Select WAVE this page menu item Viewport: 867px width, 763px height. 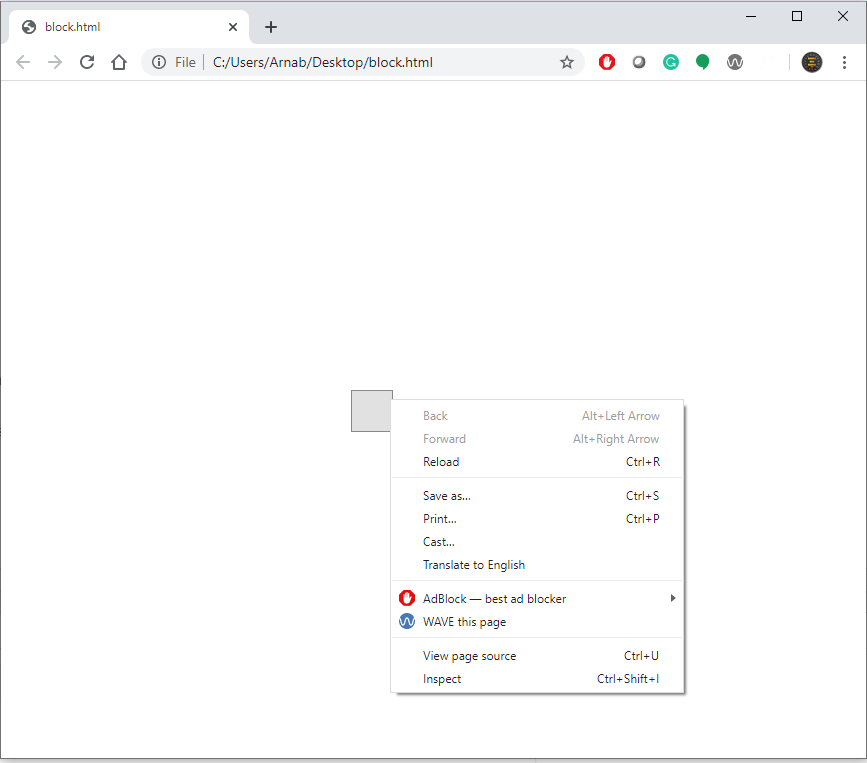click(537, 622)
